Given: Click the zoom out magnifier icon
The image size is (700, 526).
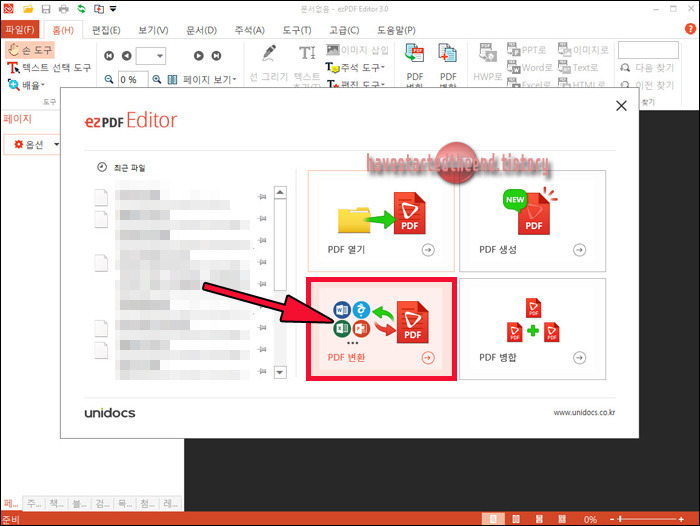Looking at the screenshot, I should tap(108, 79).
